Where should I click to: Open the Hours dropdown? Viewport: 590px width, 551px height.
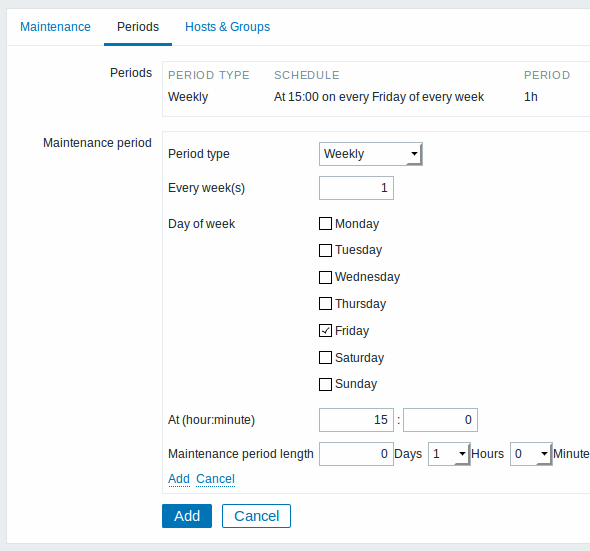tap(449, 454)
